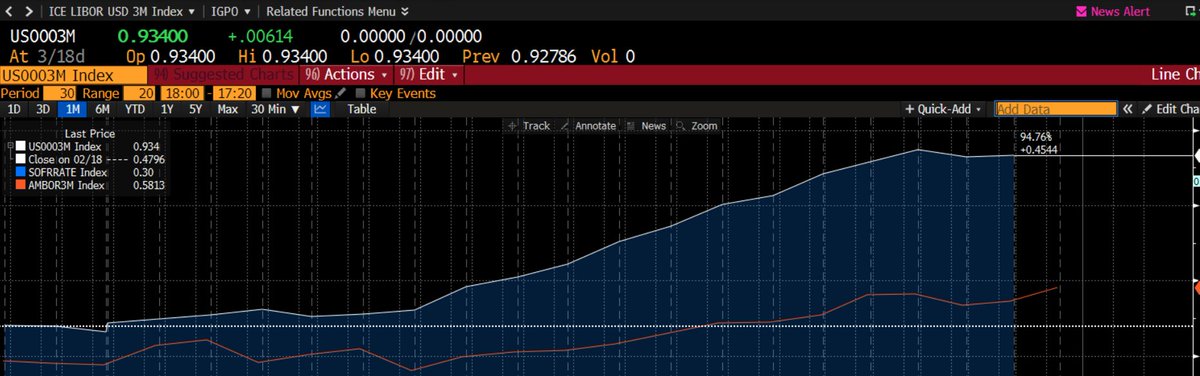The height and width of the screenshot is (376, 1200).
Task: Click the Add Data input field
Action: tap(1055, 109)
